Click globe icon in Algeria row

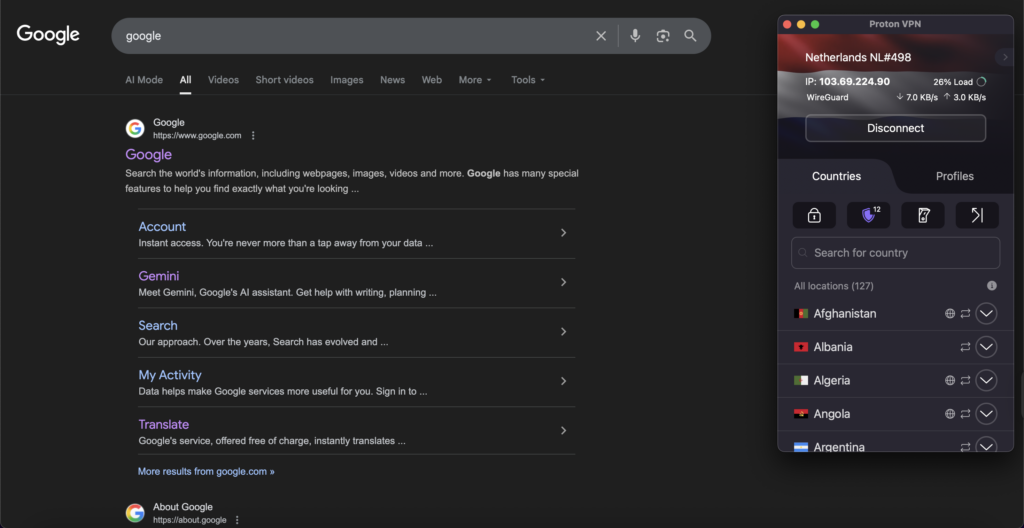coord(950,380)
